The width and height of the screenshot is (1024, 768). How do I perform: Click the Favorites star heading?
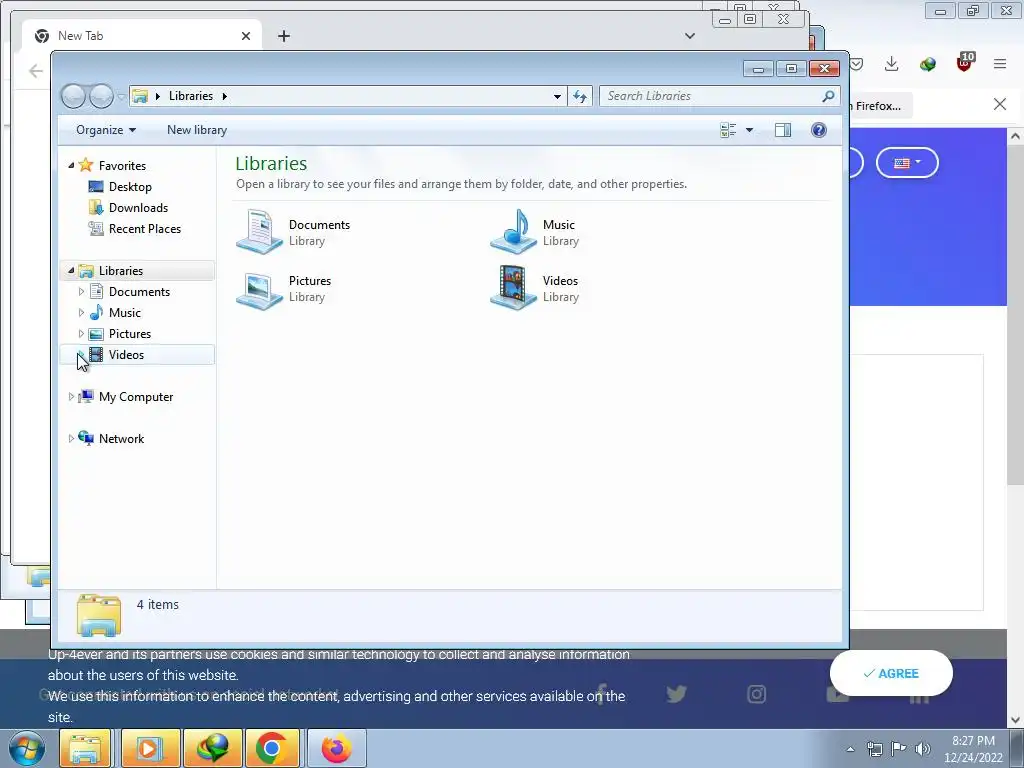121,165
